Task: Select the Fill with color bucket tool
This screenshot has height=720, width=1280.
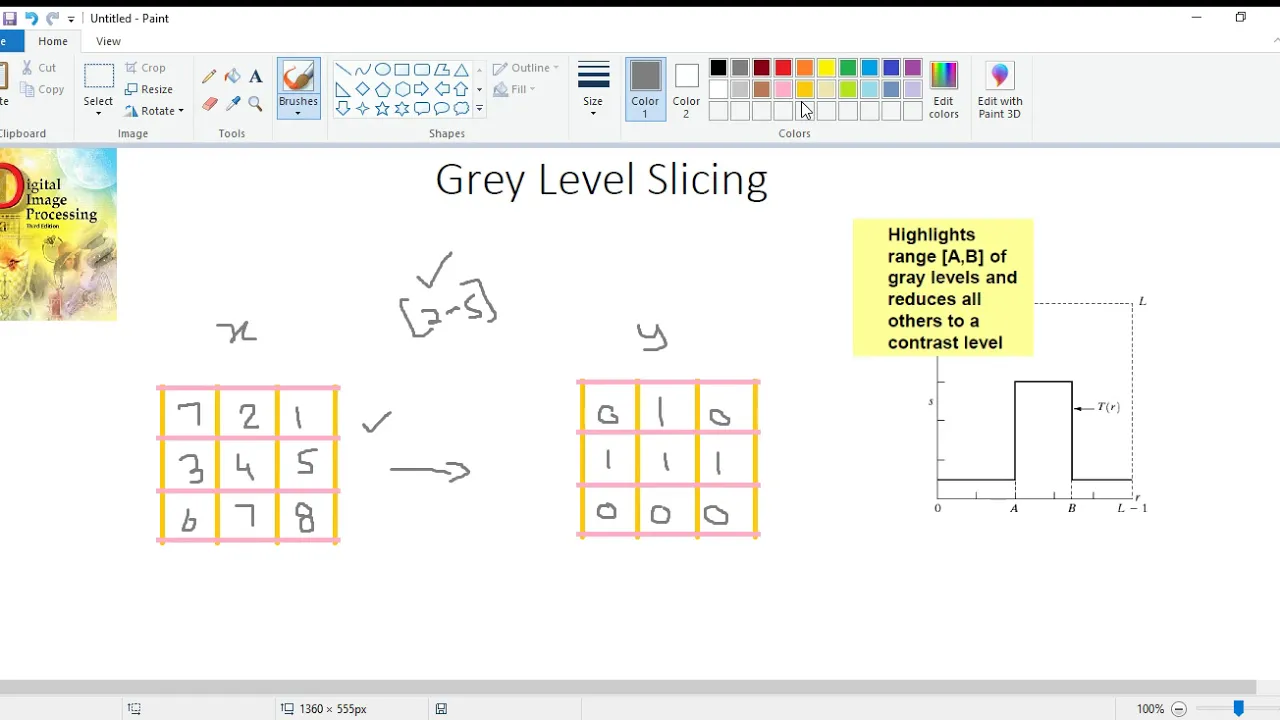Action: [232, 77]
